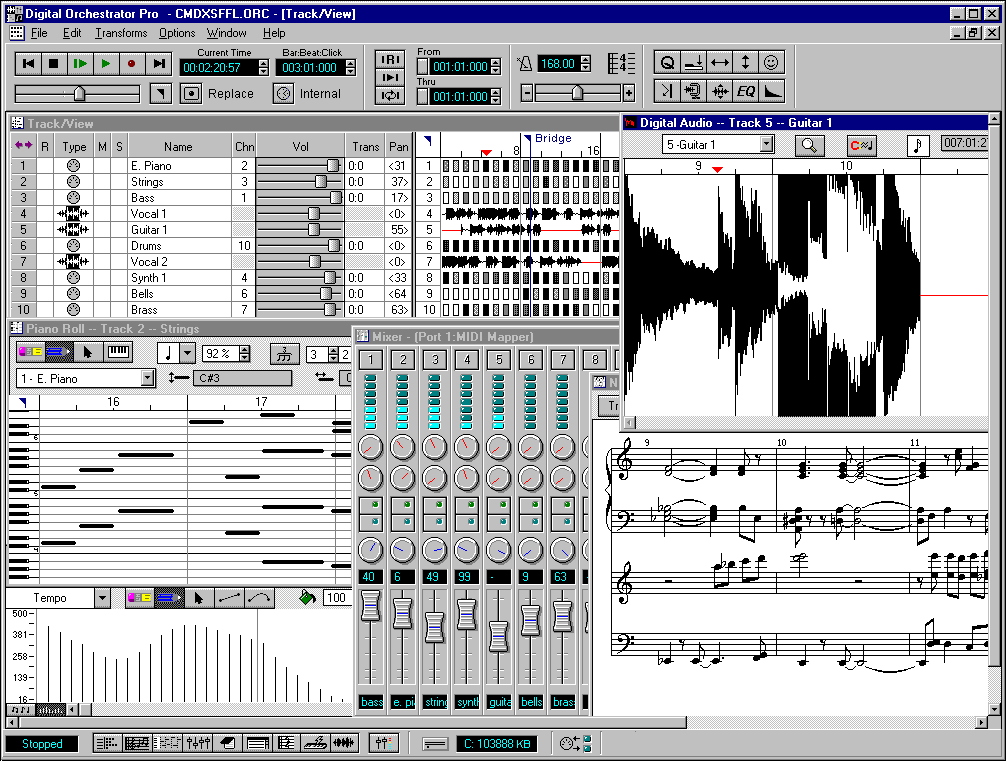Click the Record button in transport controls

click(x=131, y=64)
